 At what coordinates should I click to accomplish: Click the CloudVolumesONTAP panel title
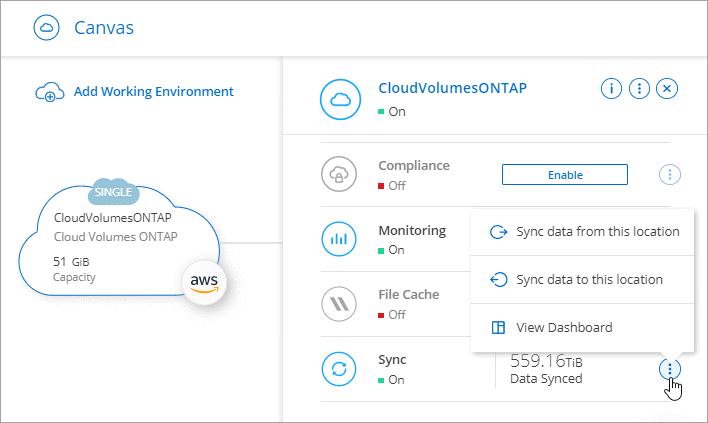click(x=453, y=88)
